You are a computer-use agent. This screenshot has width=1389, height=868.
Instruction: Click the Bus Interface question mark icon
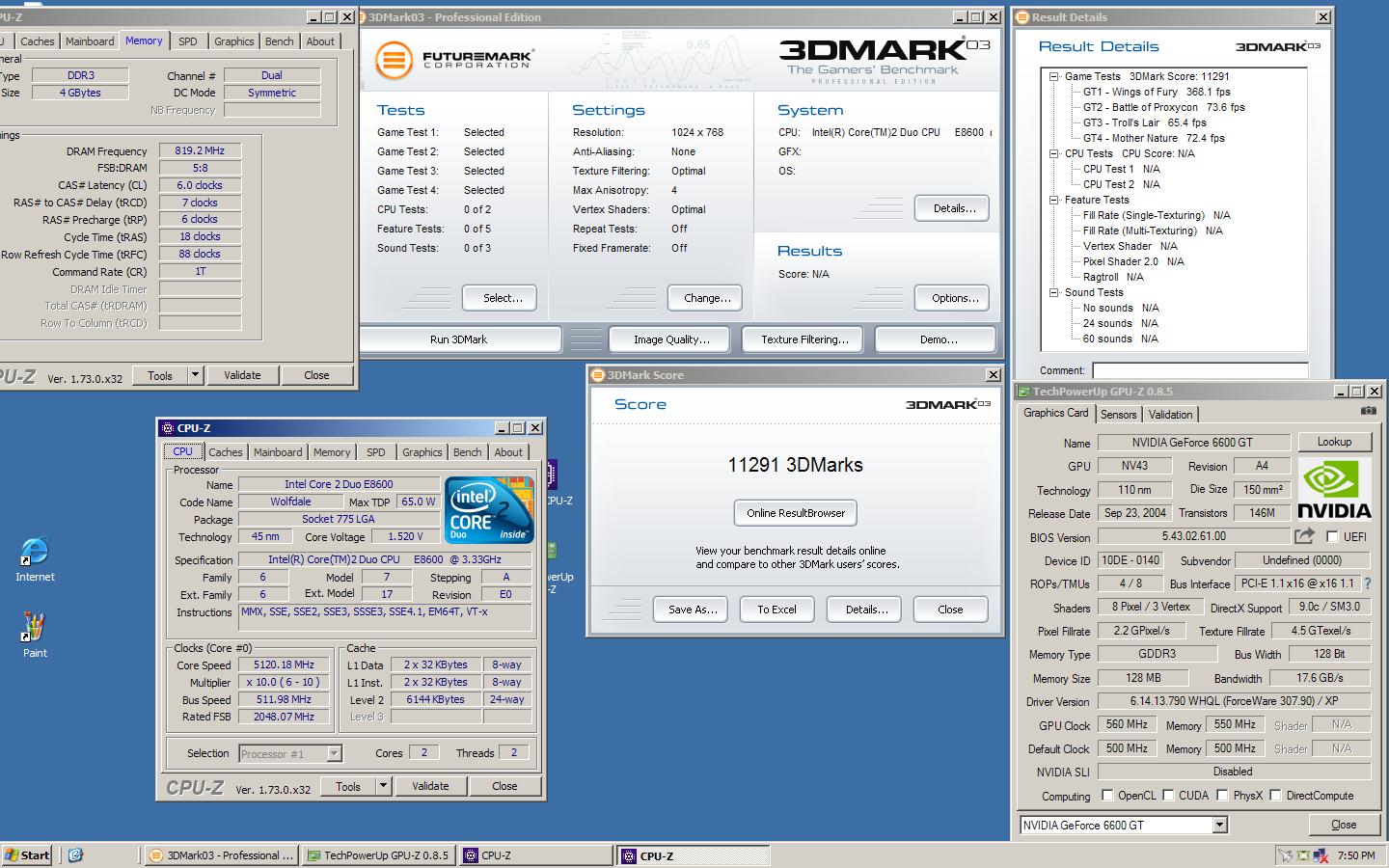(1367, 583)
